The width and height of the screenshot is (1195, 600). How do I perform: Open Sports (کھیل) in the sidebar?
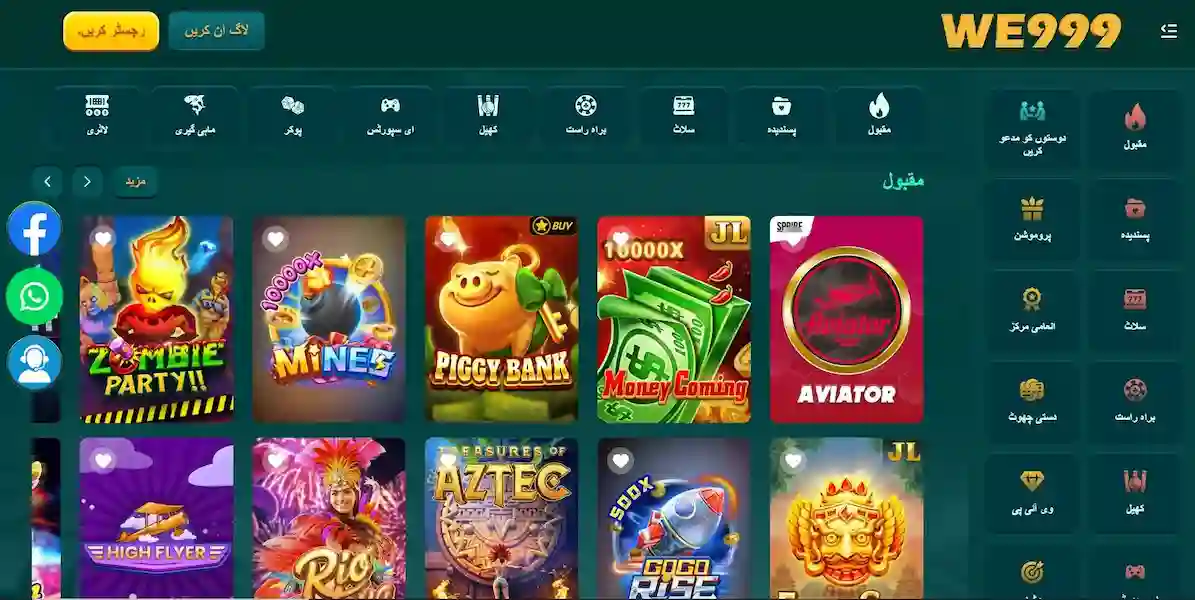(x=1136, y=492)
